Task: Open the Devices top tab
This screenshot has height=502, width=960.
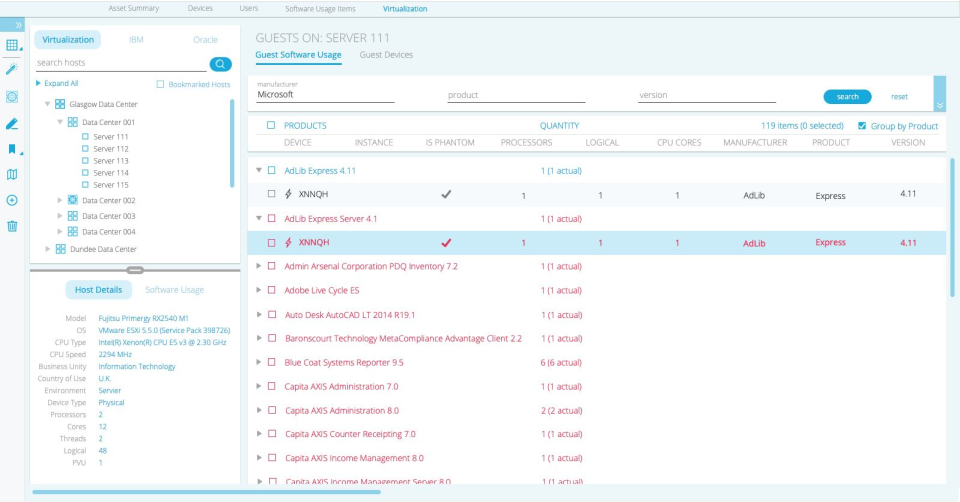Action: click(x=200, y=9)
